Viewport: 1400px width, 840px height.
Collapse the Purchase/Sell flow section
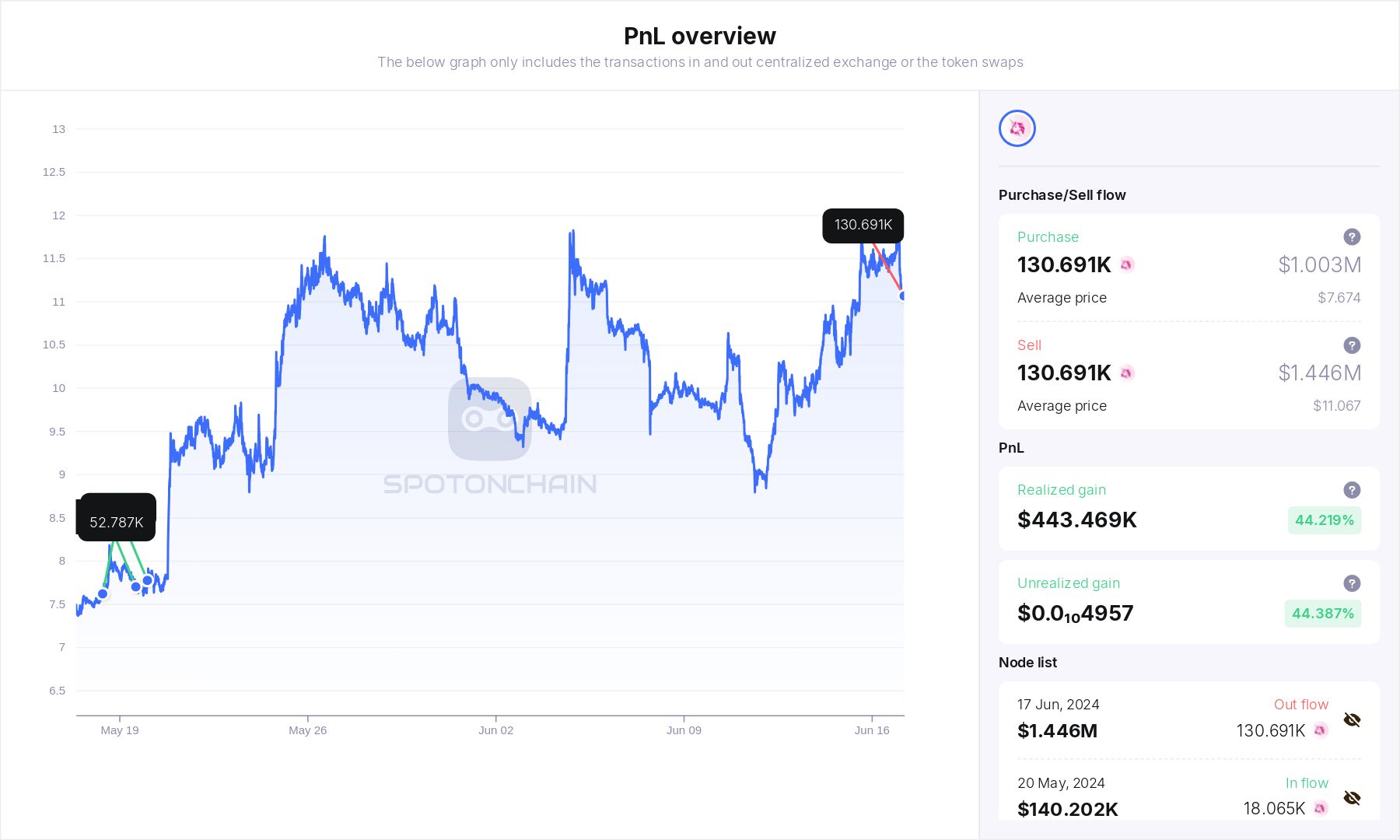click(x=1062, y=195)
